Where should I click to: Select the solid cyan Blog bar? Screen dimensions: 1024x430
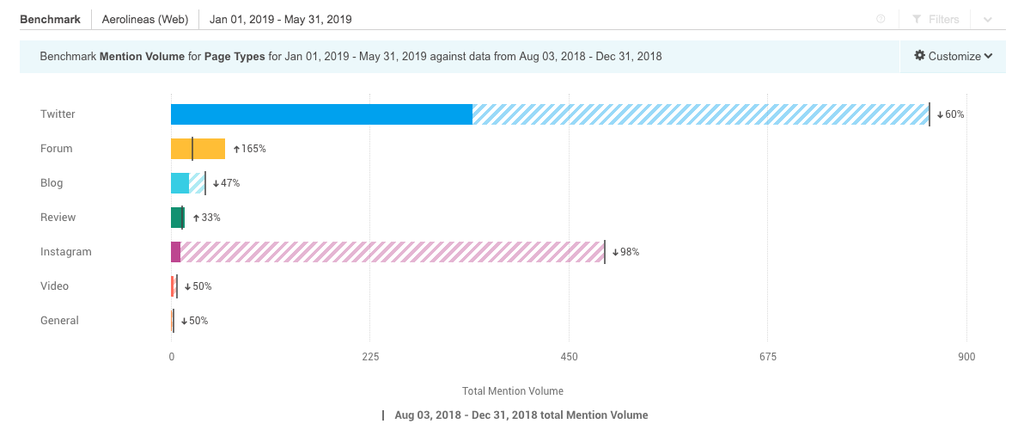[180, 183]
